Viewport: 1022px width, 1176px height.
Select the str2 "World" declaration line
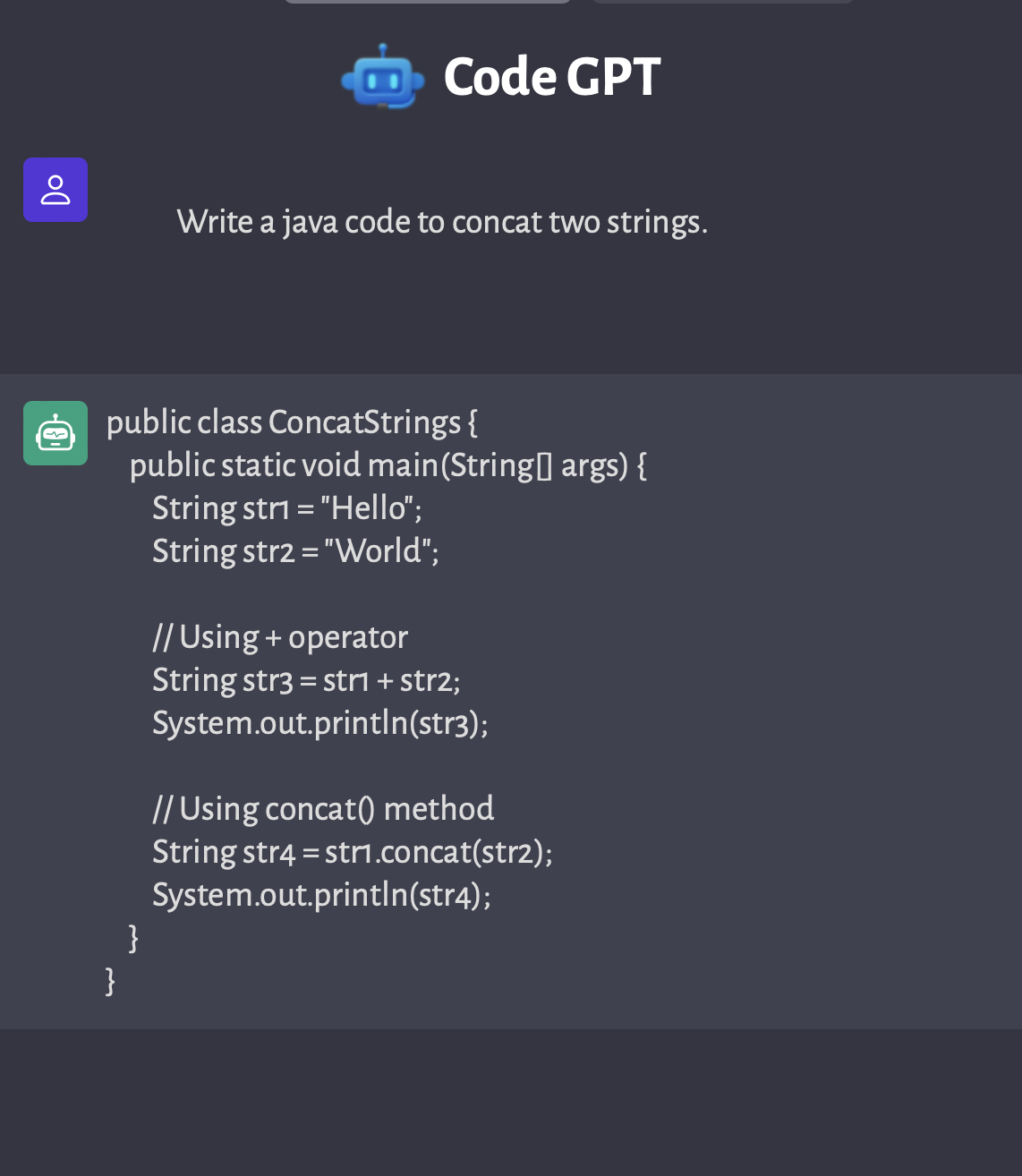pyautogui.click(x=295, y=551)
